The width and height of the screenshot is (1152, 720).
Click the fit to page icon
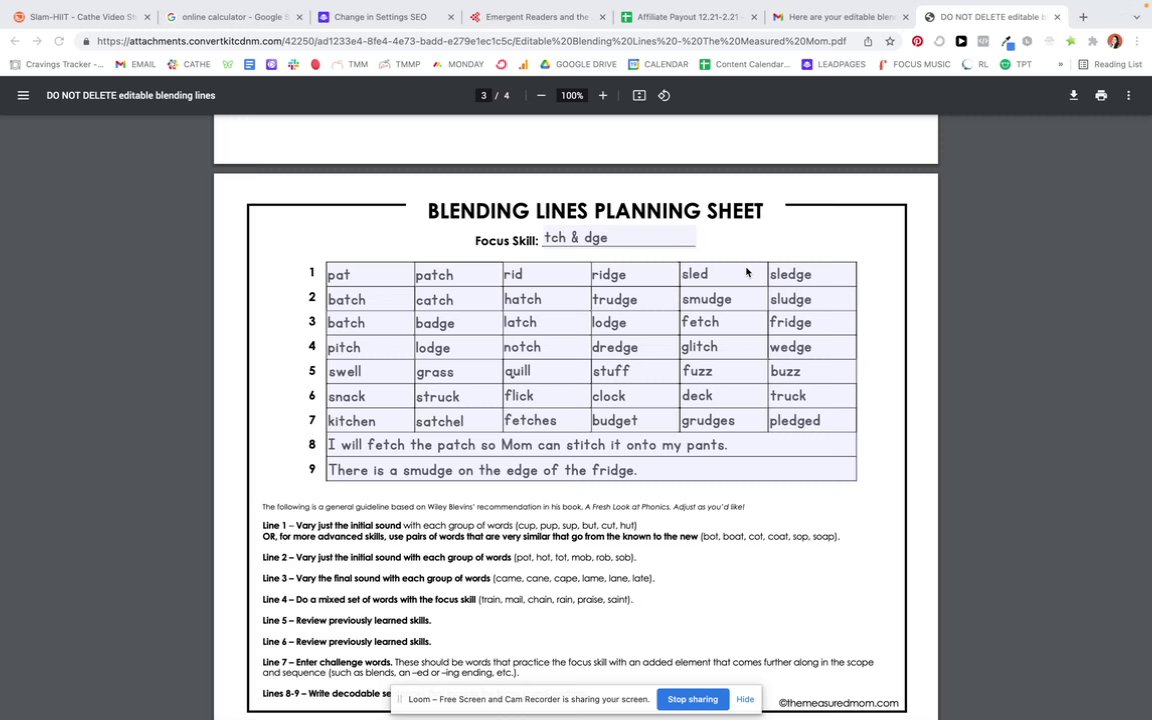[x=639, y=96]
